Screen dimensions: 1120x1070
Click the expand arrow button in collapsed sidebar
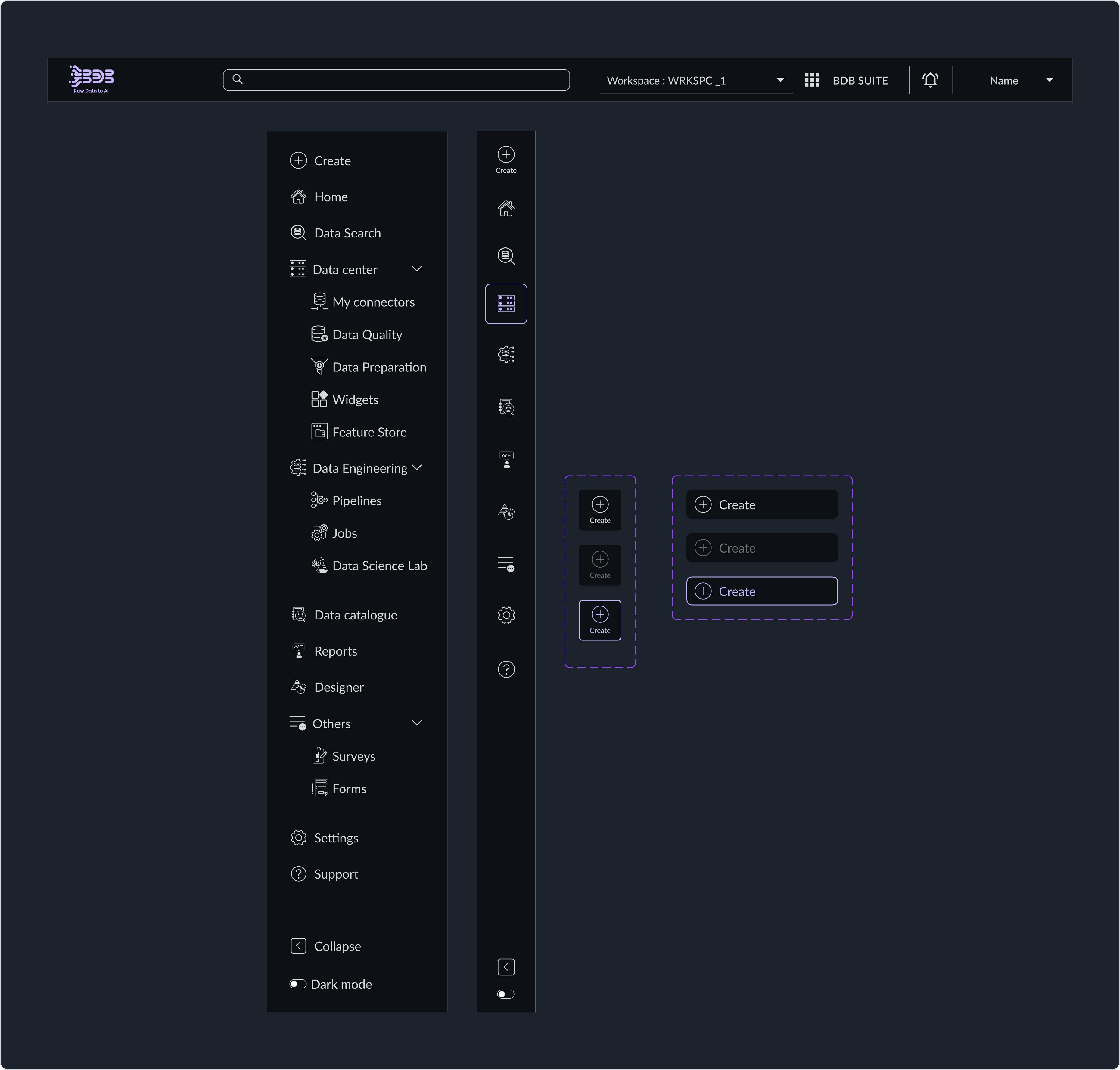pyautogui.click(x=506, y=967)
